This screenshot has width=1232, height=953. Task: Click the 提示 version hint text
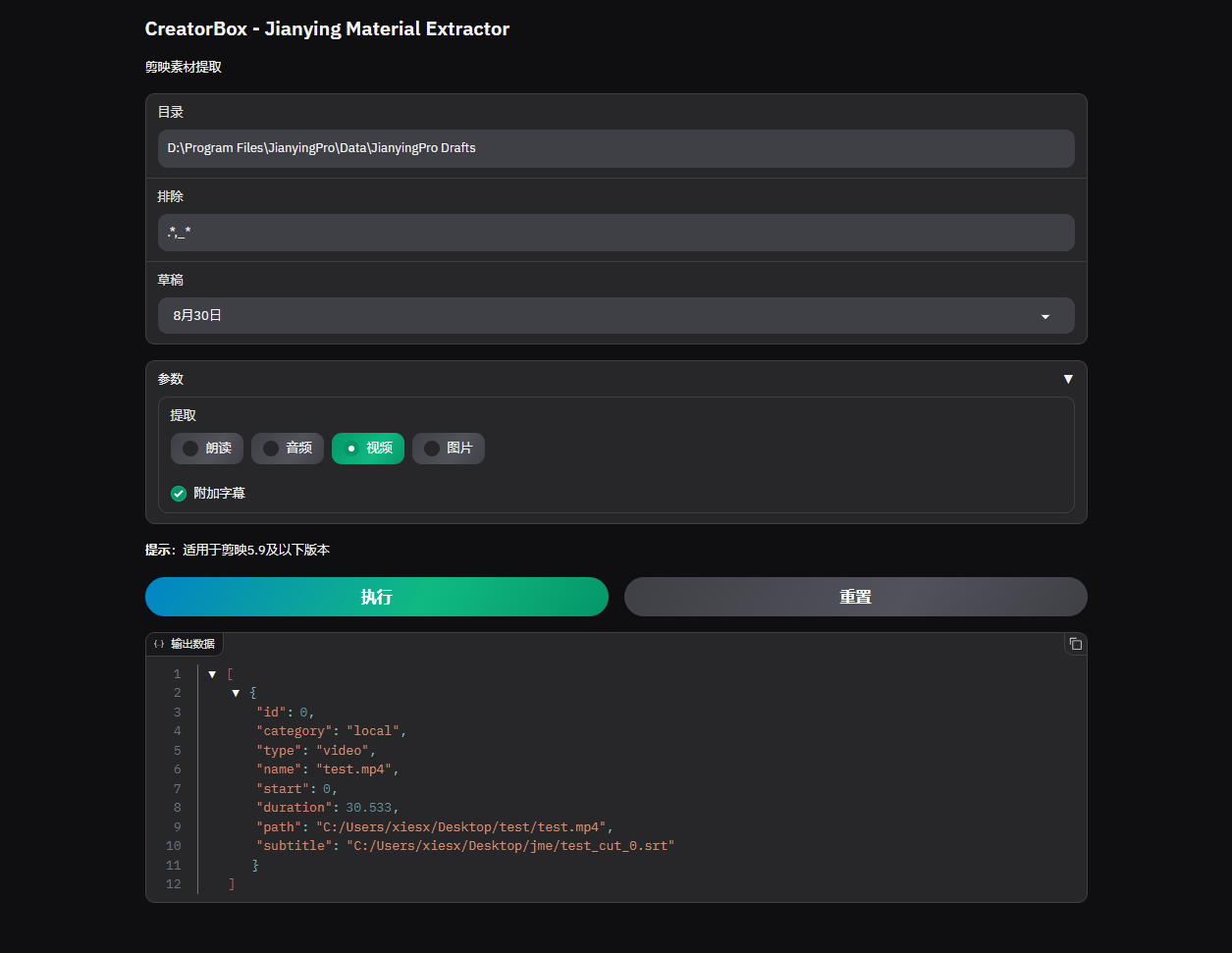(238, 550)
